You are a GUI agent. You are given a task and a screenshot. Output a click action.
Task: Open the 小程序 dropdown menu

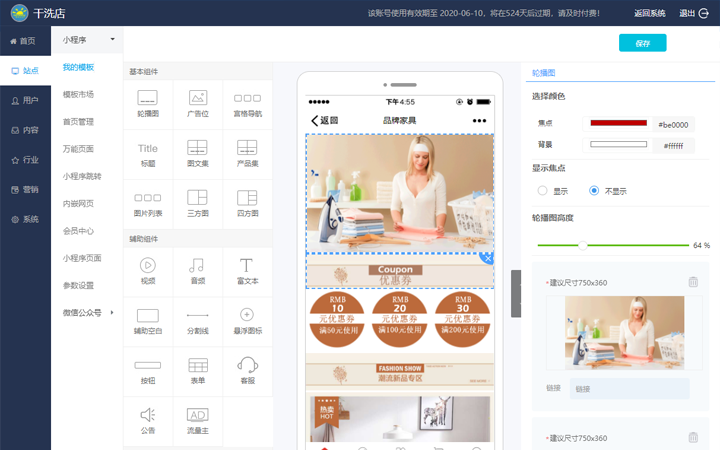coord(87,40)
